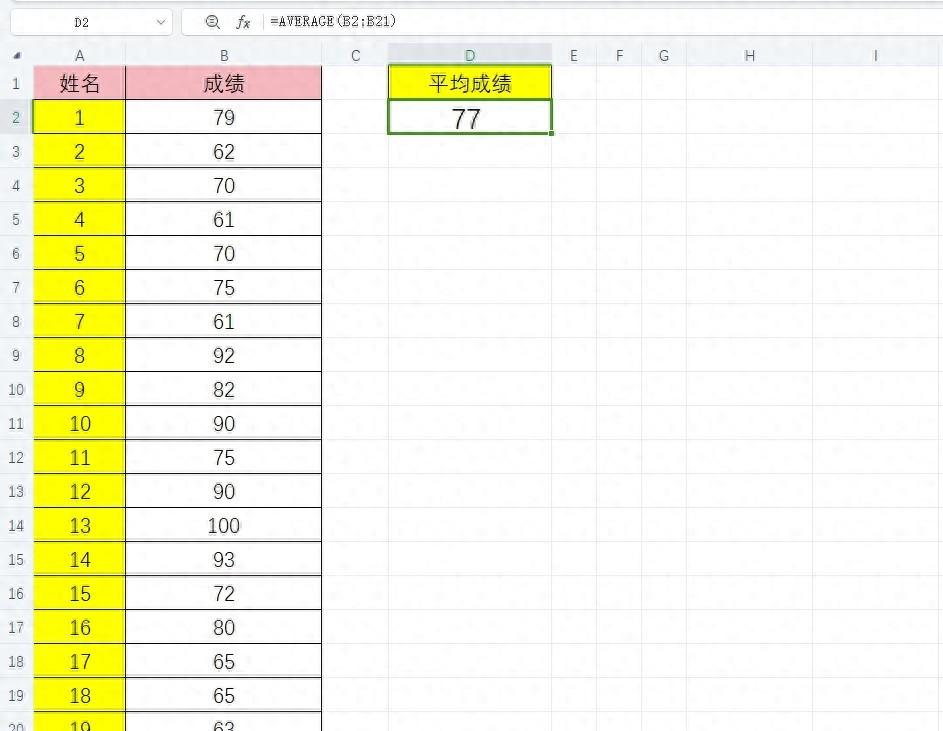943x731 pixels.
Task: Select the score cell with 100
Action: click(224, 525)
